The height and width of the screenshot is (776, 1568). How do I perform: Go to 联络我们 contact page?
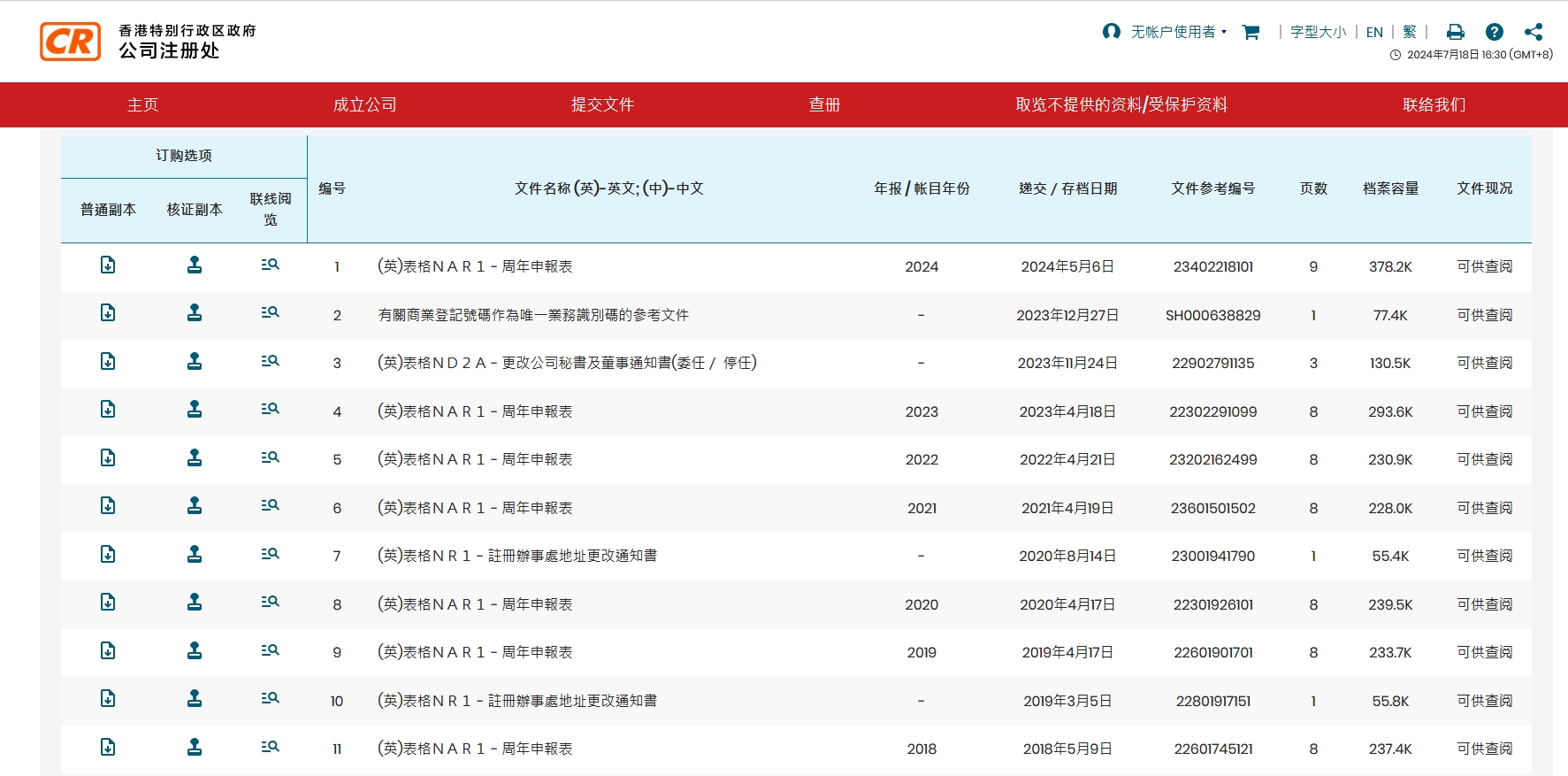point(1434,105)
